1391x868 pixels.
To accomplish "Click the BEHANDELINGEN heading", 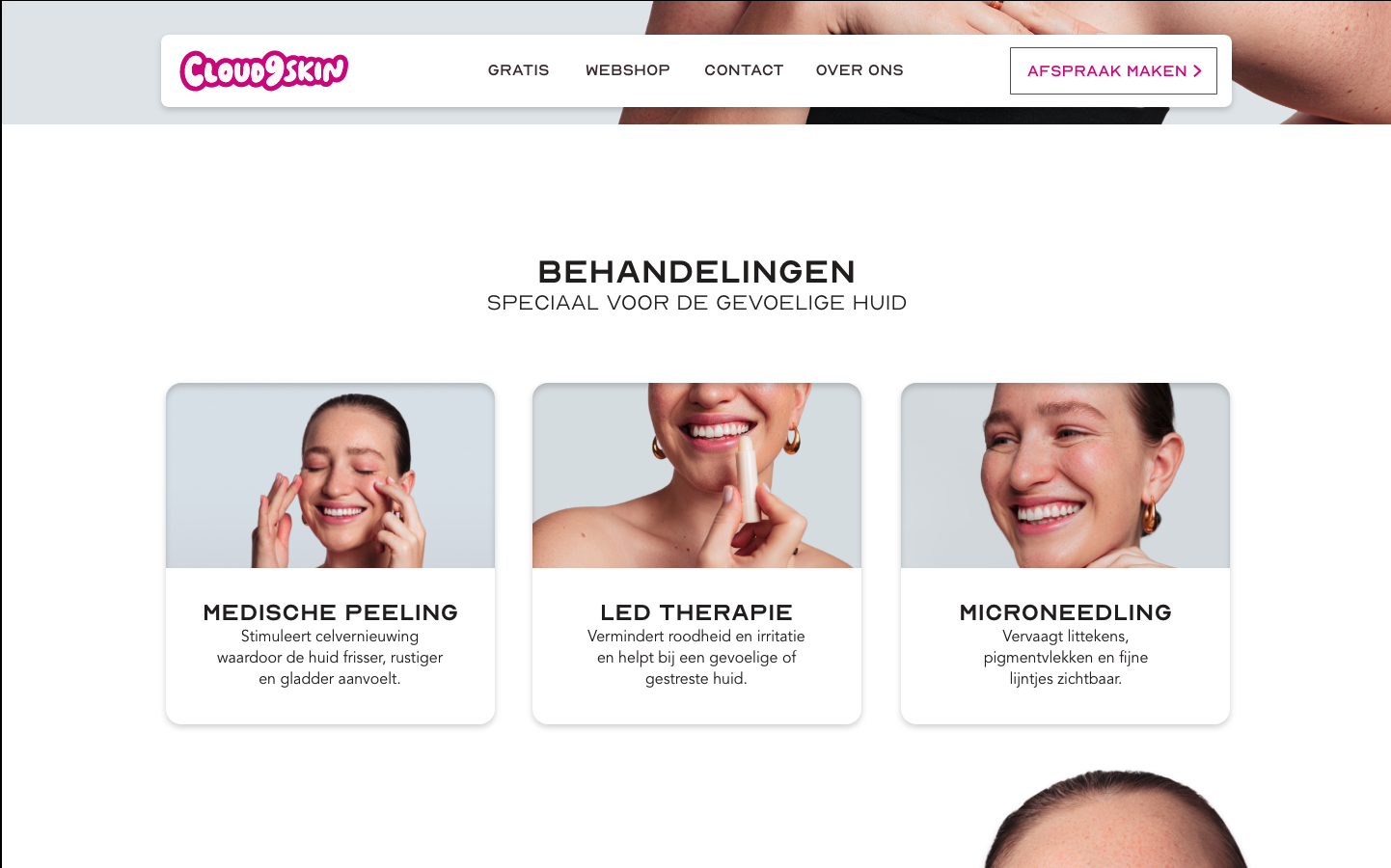I will coord(696,272).
